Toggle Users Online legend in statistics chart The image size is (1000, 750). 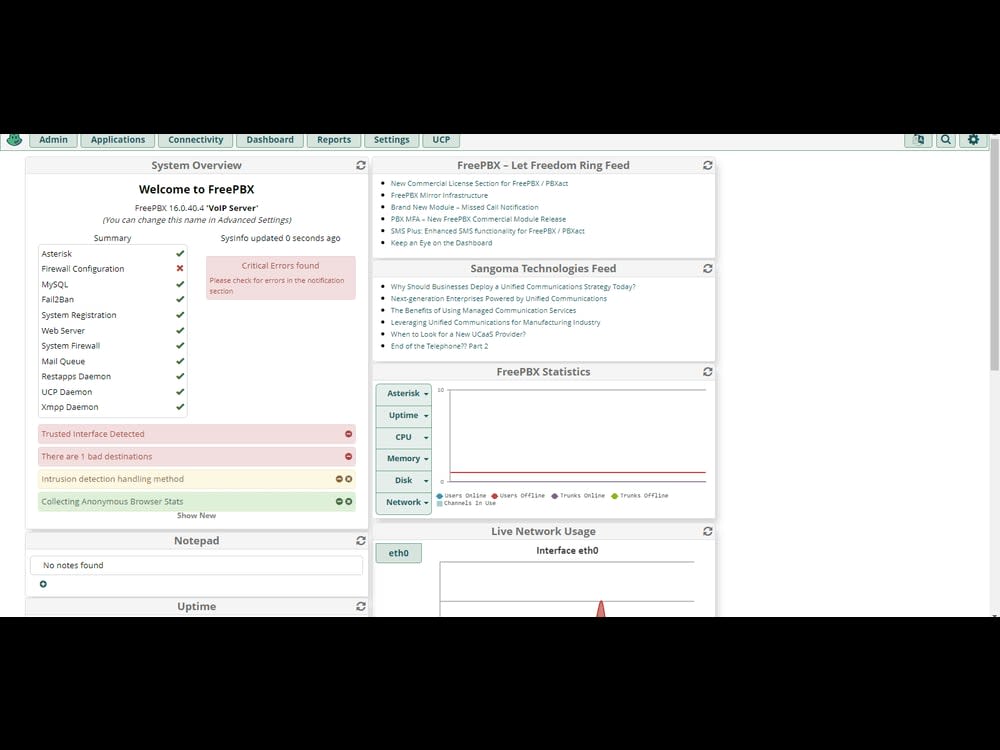(461, 496)
